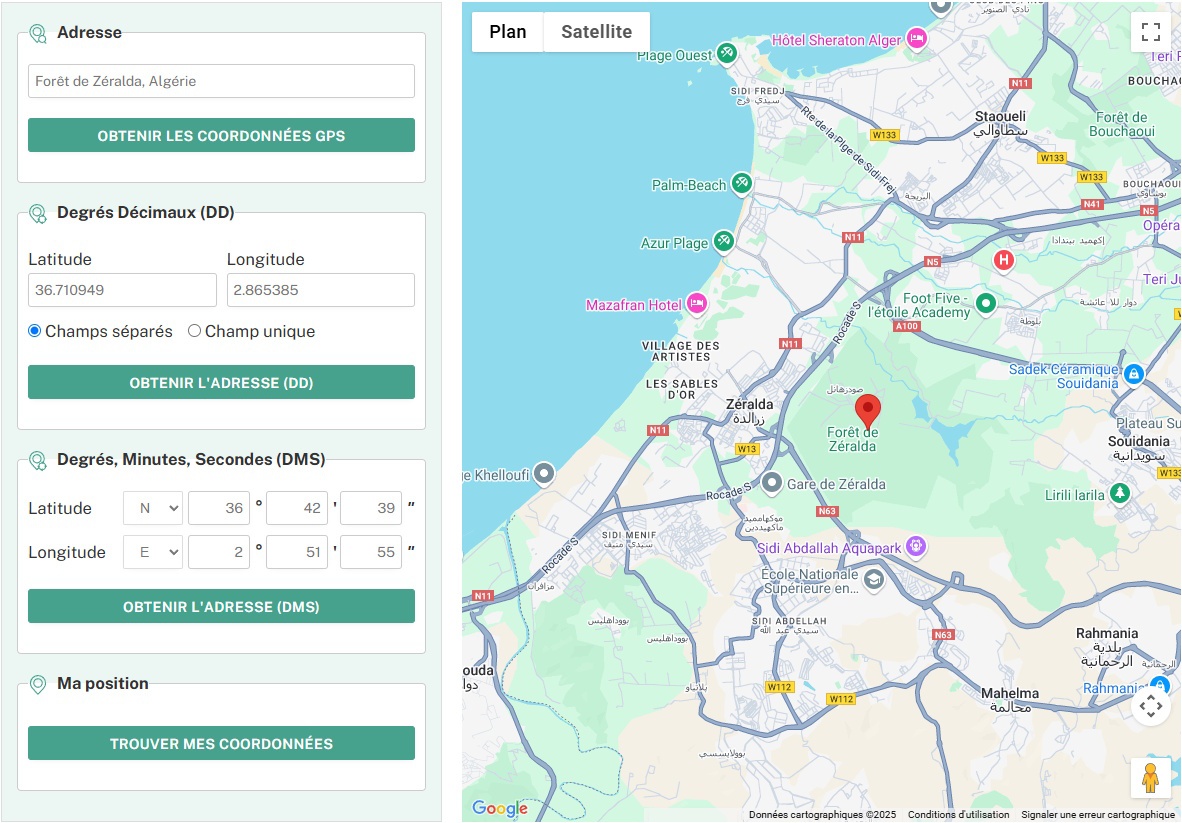
Task: Select the Plage Ouest beach marker
Action: coord(727,53)
